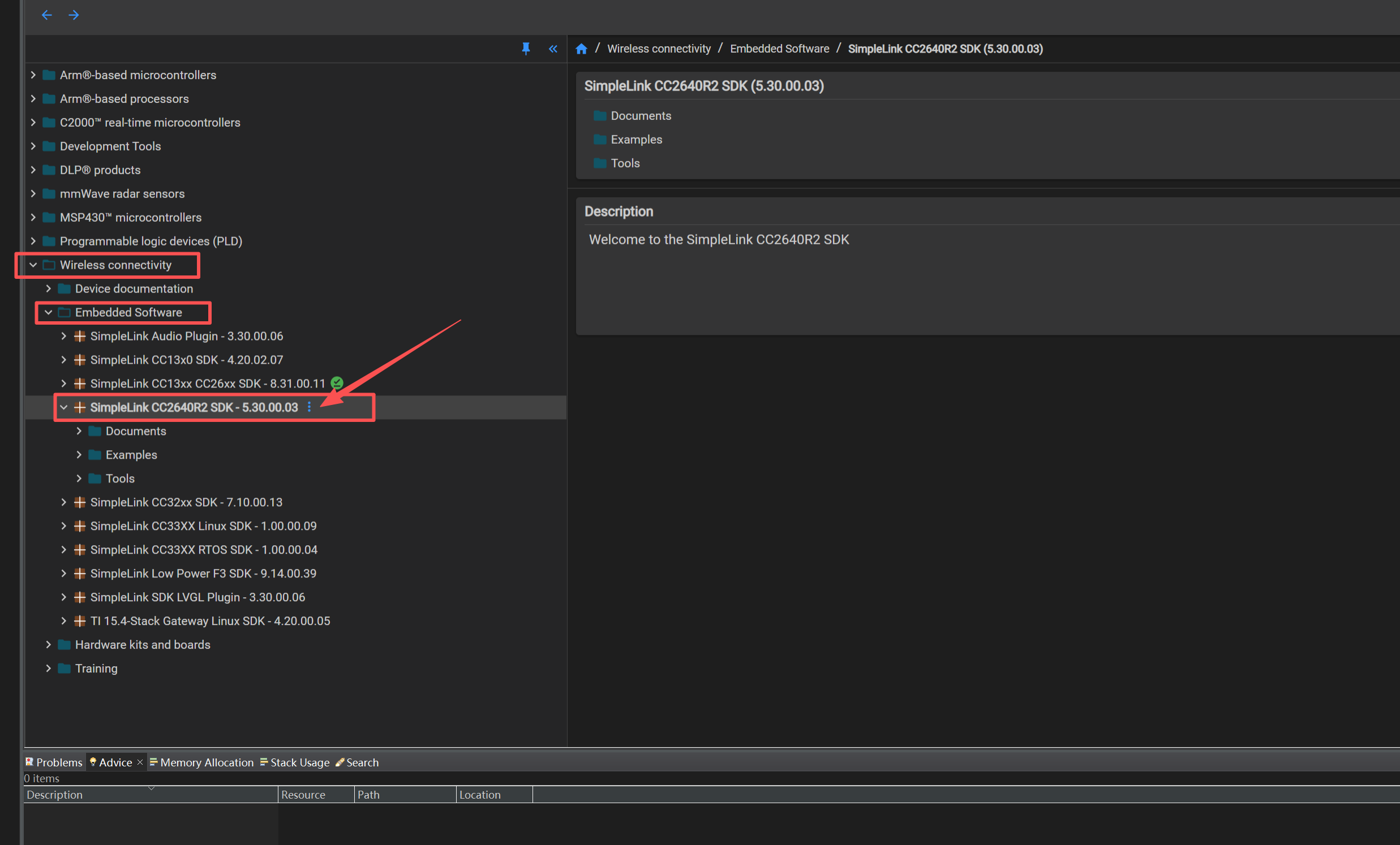
Task: Switch to Memory Allocation tab
Action: (206, 762)
